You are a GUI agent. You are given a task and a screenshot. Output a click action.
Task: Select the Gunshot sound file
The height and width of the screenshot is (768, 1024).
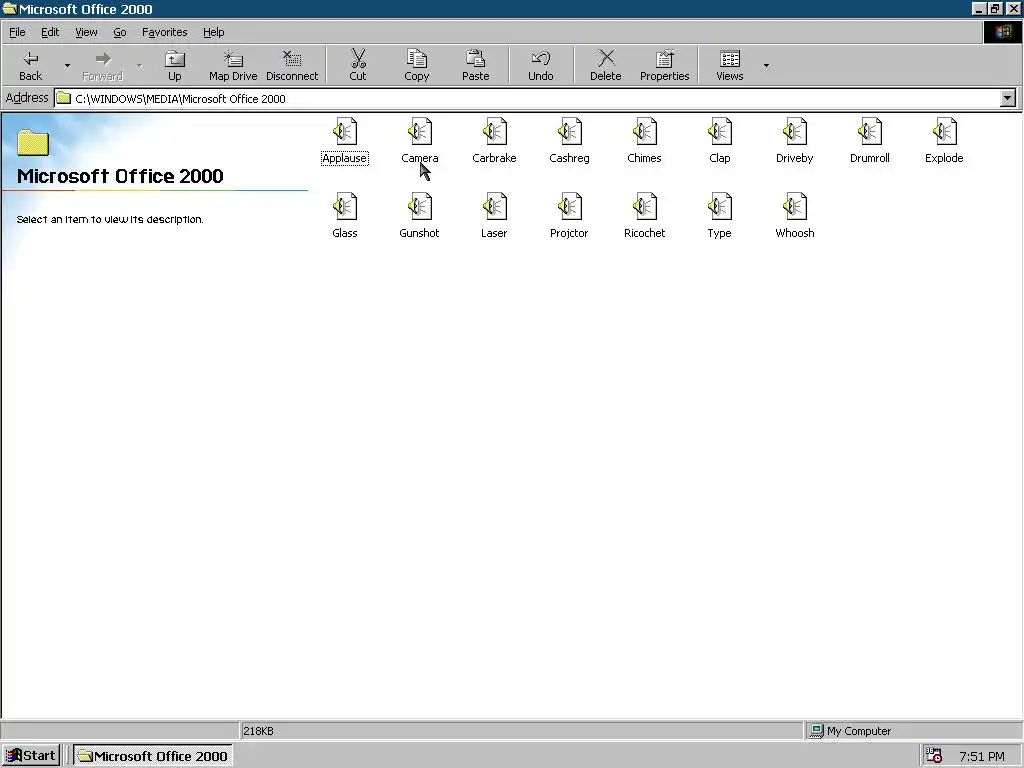pos(419,216)
